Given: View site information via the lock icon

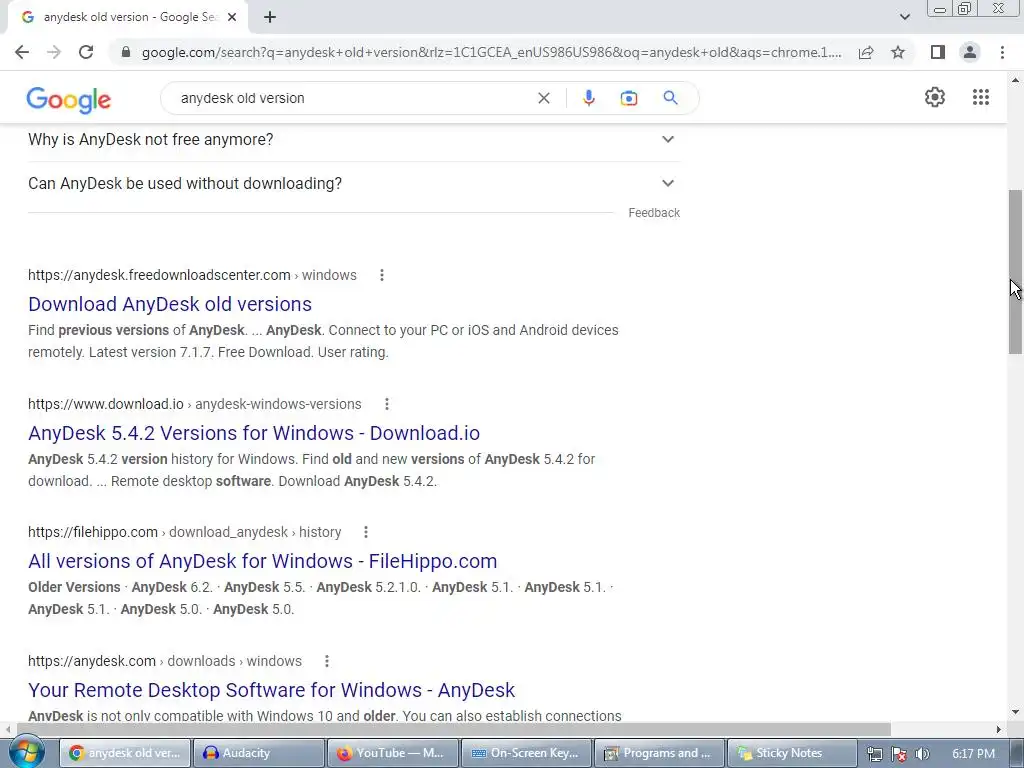Looking at the screenshot, I should tap(126, 52).
